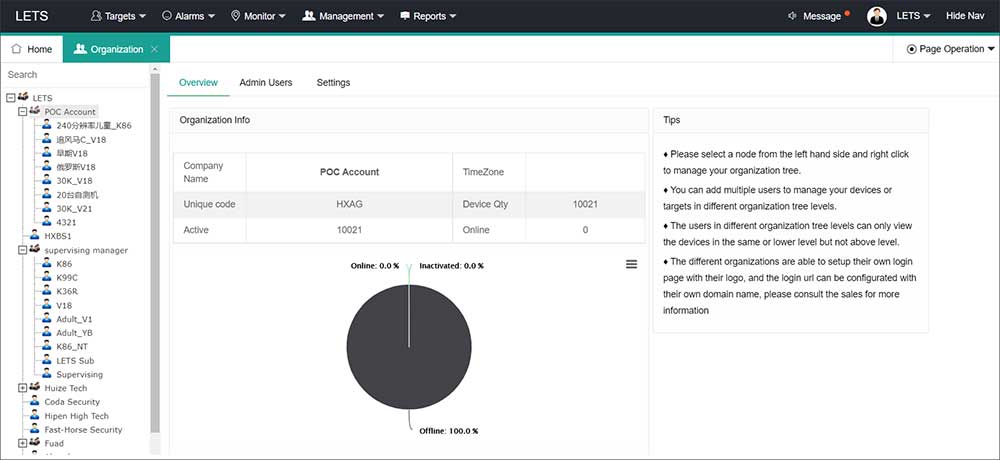
Task: Collapse the LETS root tree node
Action: (11, 98)
